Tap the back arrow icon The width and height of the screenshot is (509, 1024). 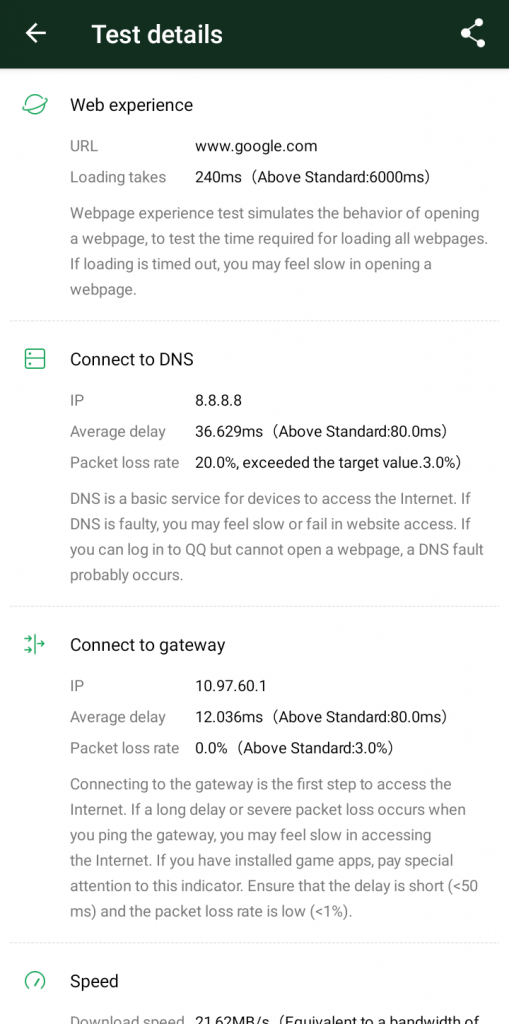pos(35,33)
